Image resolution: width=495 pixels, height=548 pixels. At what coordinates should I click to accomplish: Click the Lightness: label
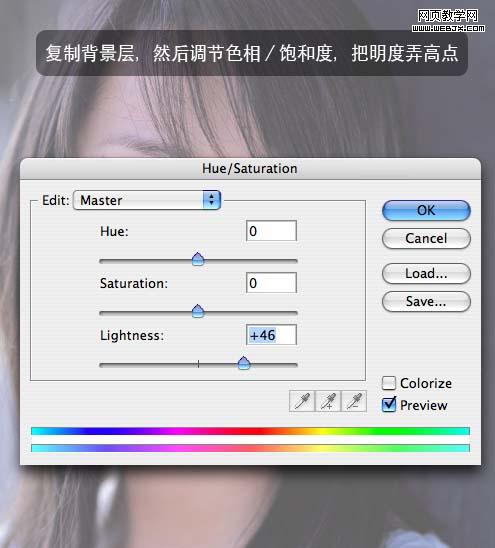point(132,336)
